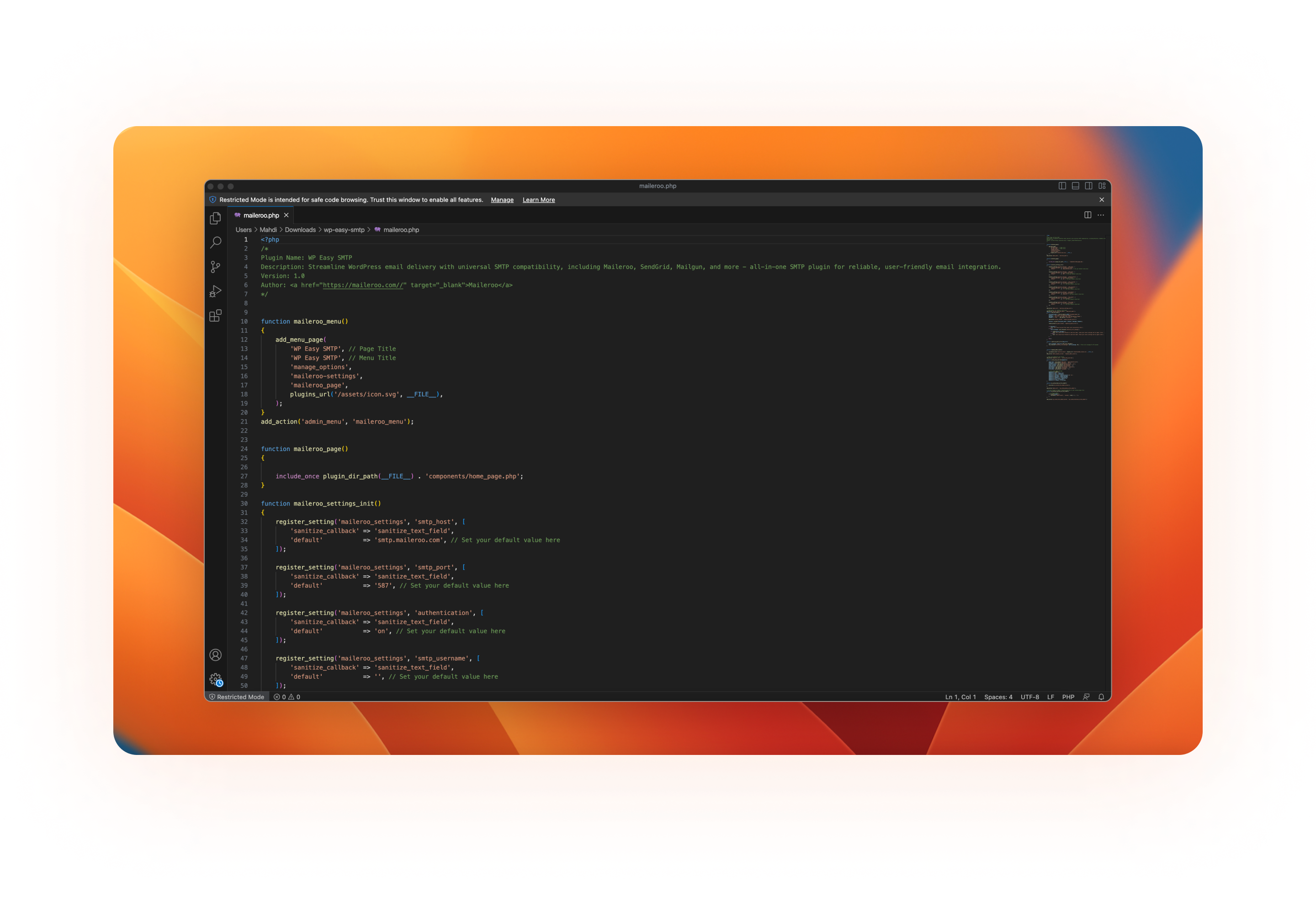The width and height of the screenshot is (1316, 903).
Task: Close the maileroo.php tab
Action: click(x=287, y=215)
